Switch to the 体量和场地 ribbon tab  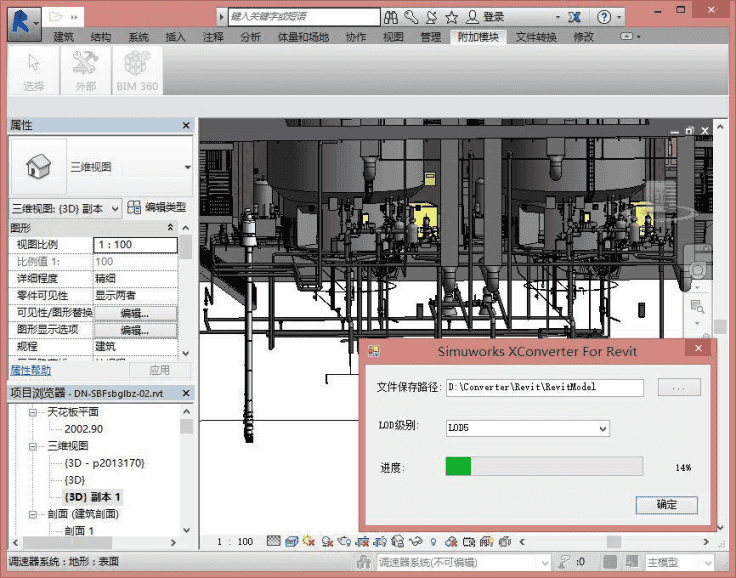click(x=303, y=37)
